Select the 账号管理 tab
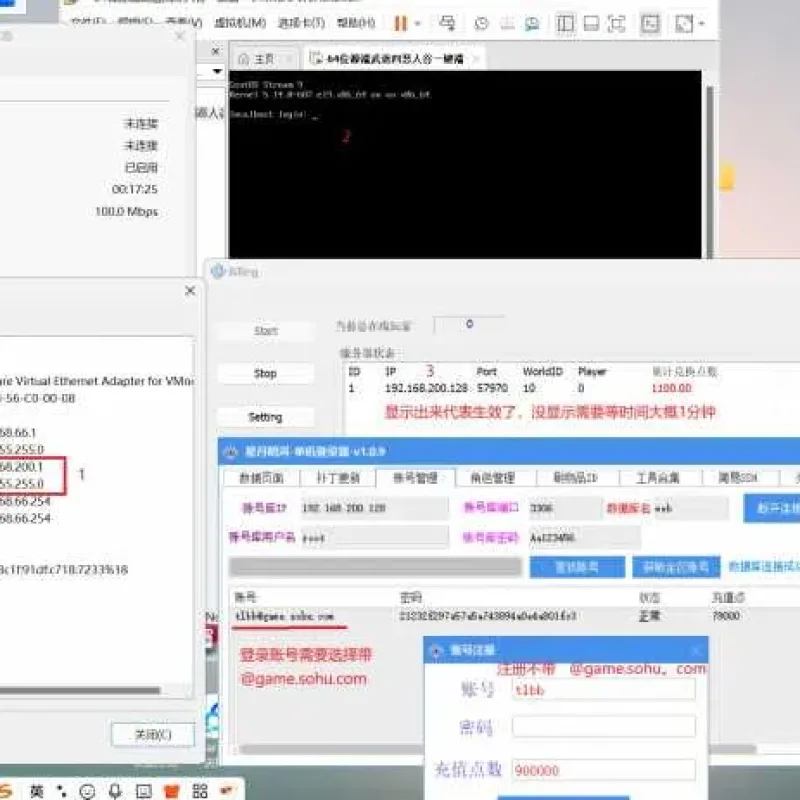 [415, 478]
